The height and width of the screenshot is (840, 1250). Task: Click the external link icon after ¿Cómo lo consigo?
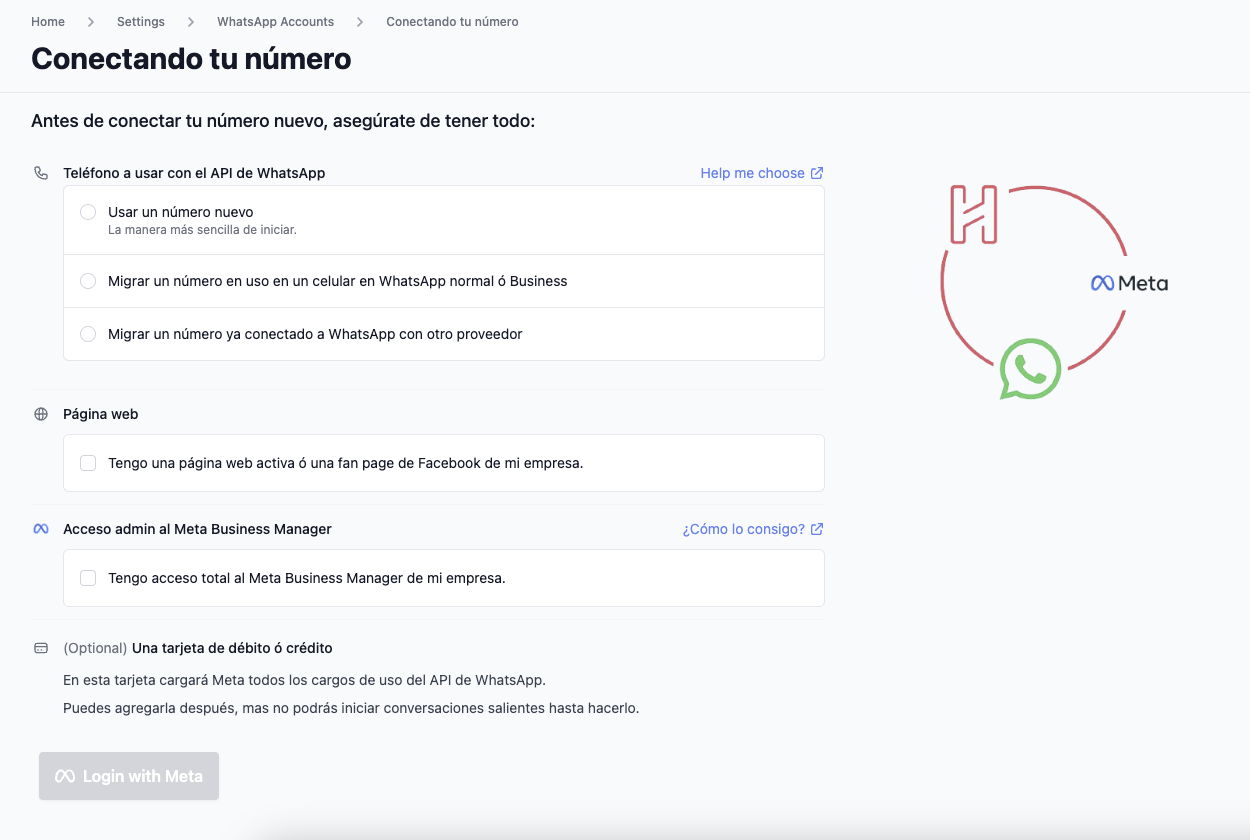pyautogui.click(x=818, y=528)
